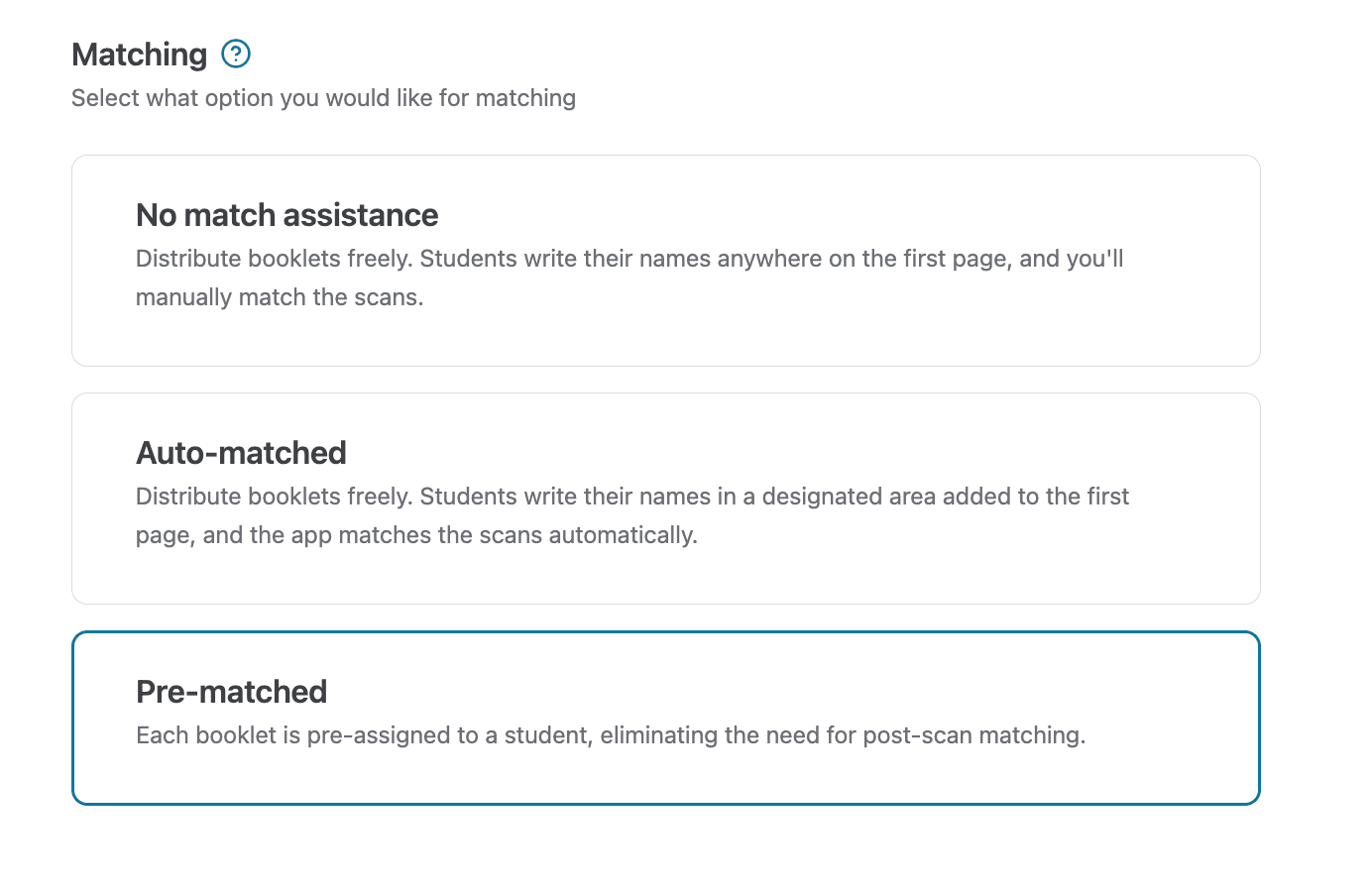This screenshot has height=892, width=1372.
Task: Click the No match assistance heading
Action: pyautogui.click(x=286, y=214)
